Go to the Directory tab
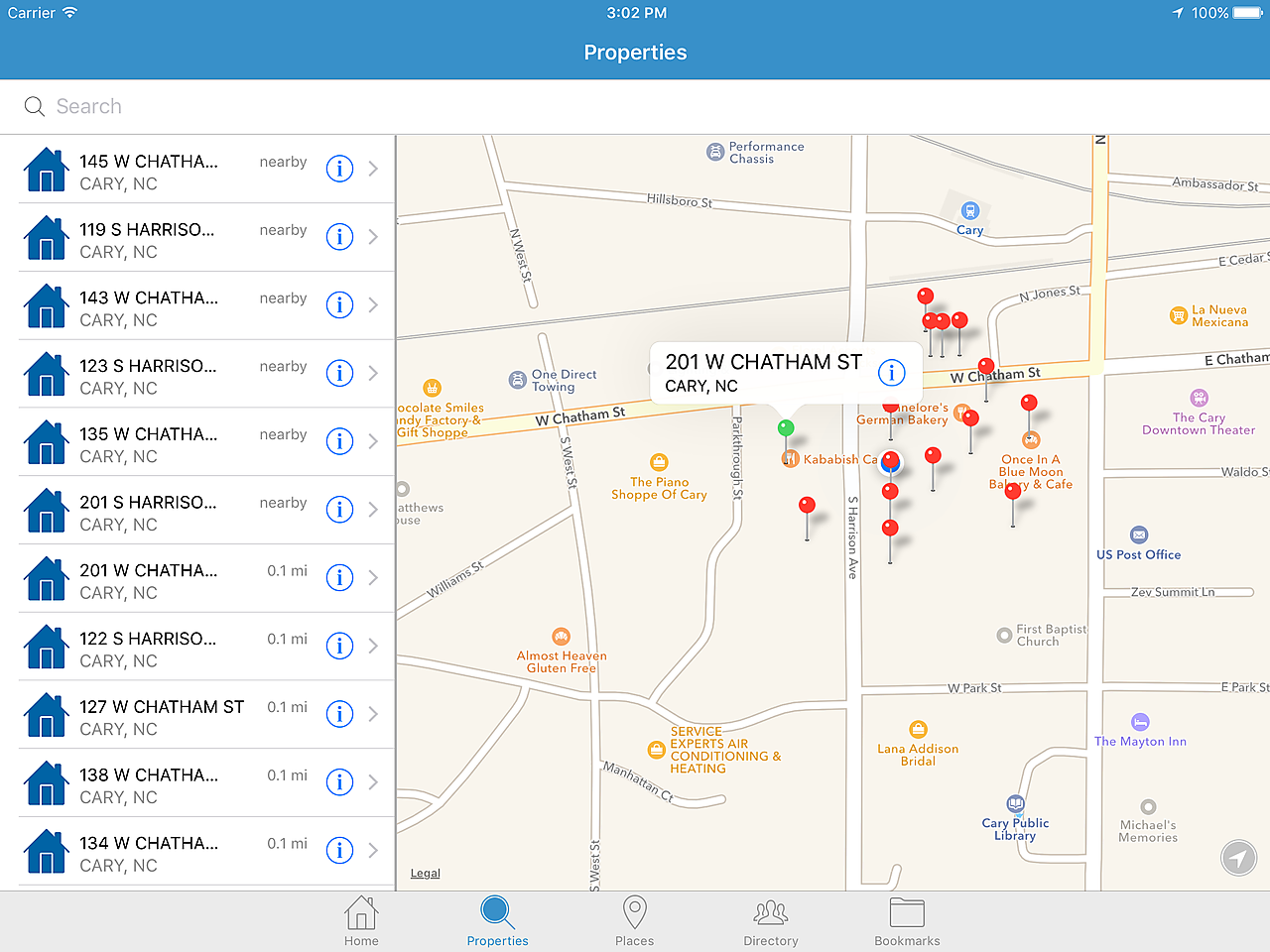This screenshot has width=1270, height=952. coord(771,921)
